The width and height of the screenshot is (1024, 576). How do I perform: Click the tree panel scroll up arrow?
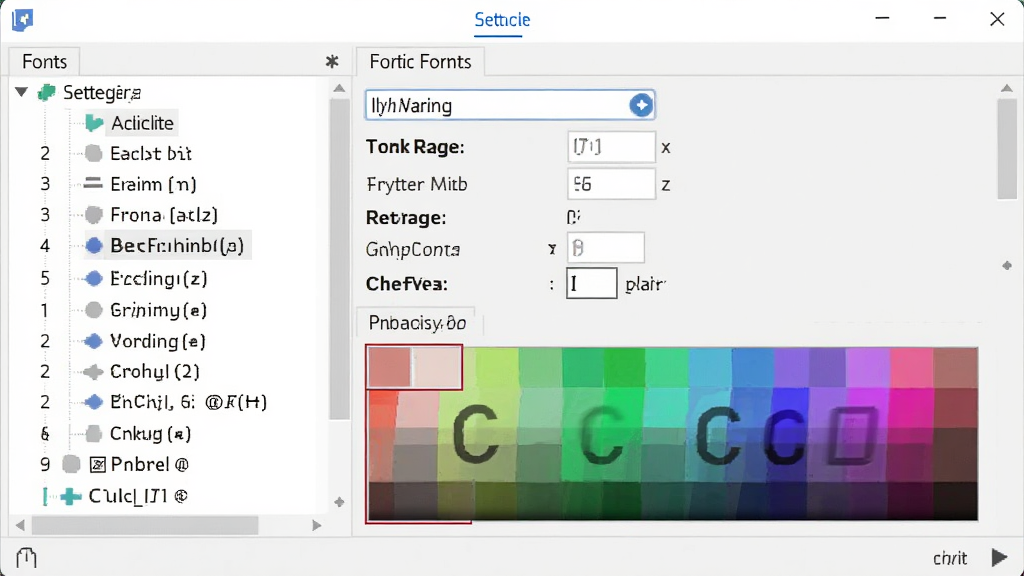(339, 88)
